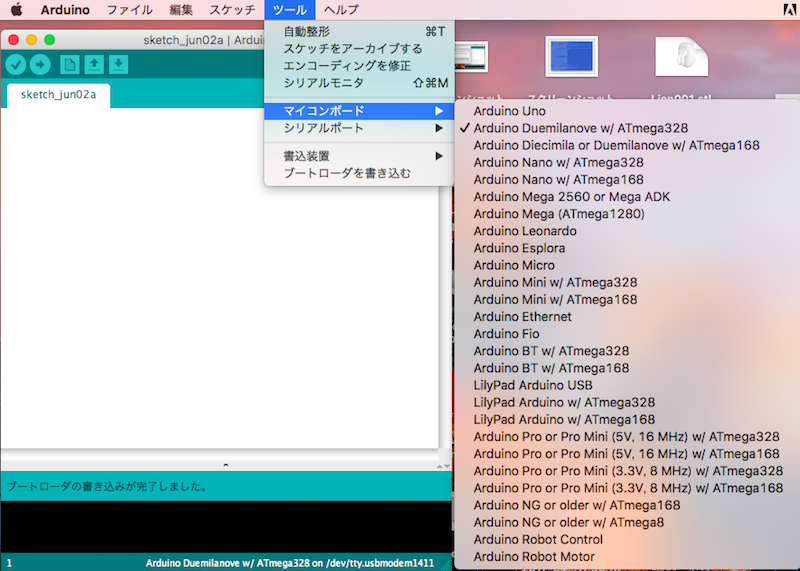Choose Arduino BT w/ ATmega168
This screenshot has width=800, height=571.
627,368
